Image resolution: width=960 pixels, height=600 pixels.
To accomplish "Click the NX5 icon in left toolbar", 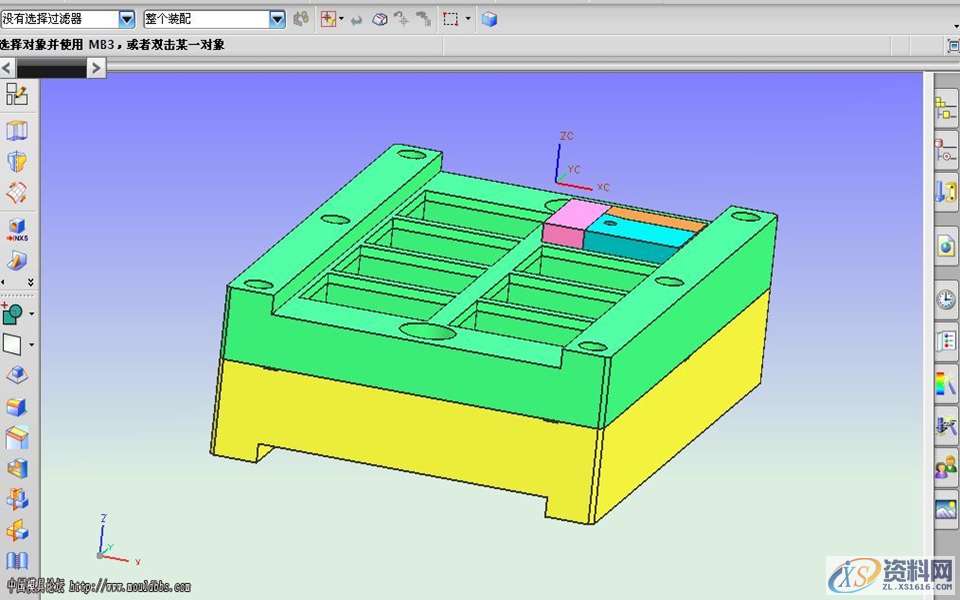I will 17,229.
